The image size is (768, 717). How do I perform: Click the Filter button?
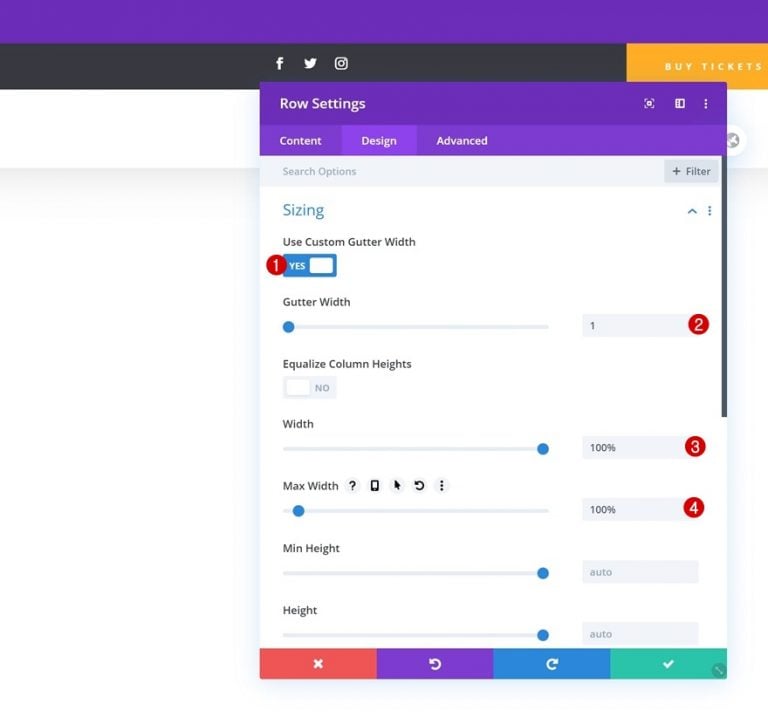[x=691, y=171]
